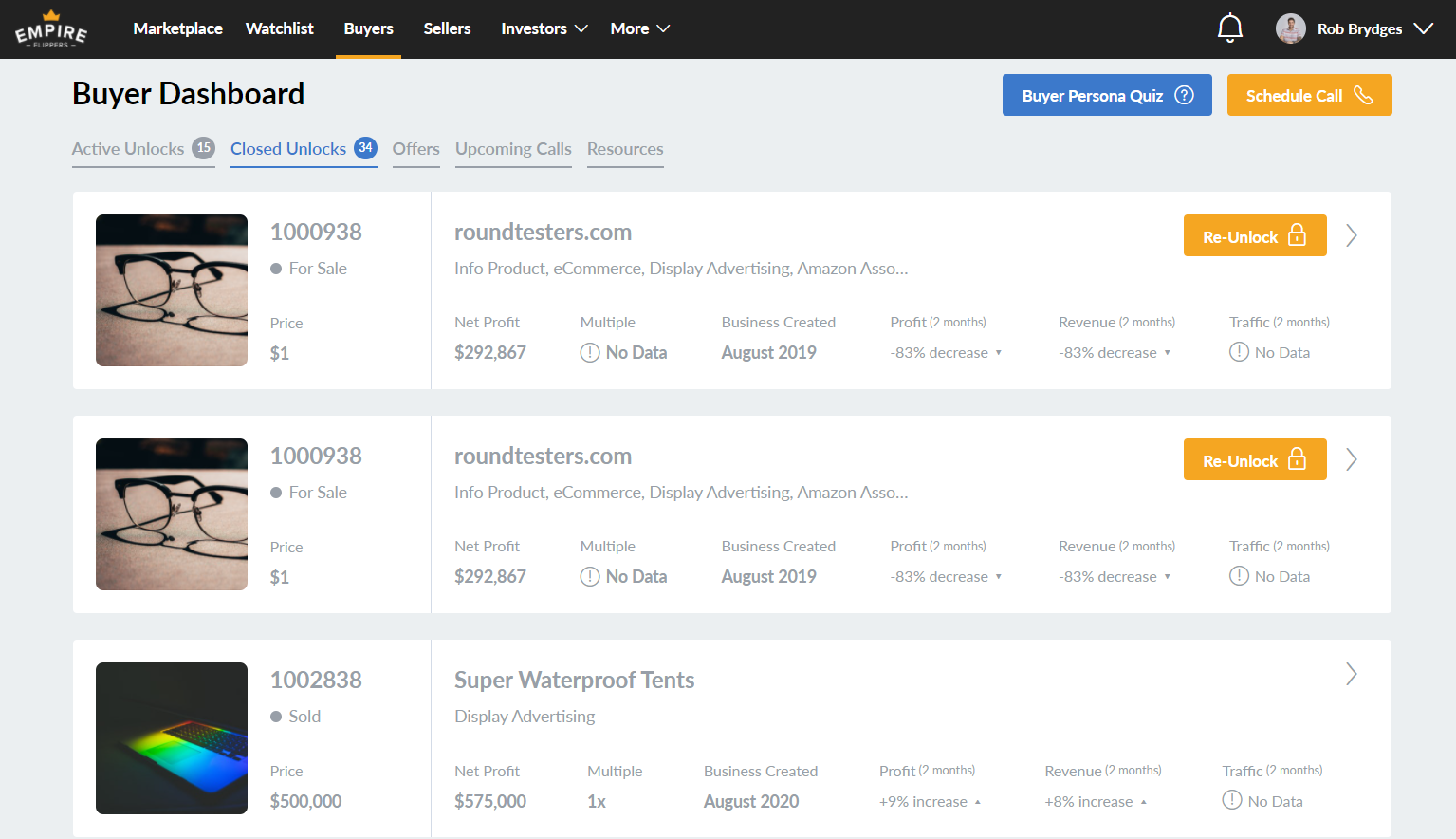
Task: Click the Traffic No Data warning icon in Super Waterproof Tents card
Action: (1232, 800)
